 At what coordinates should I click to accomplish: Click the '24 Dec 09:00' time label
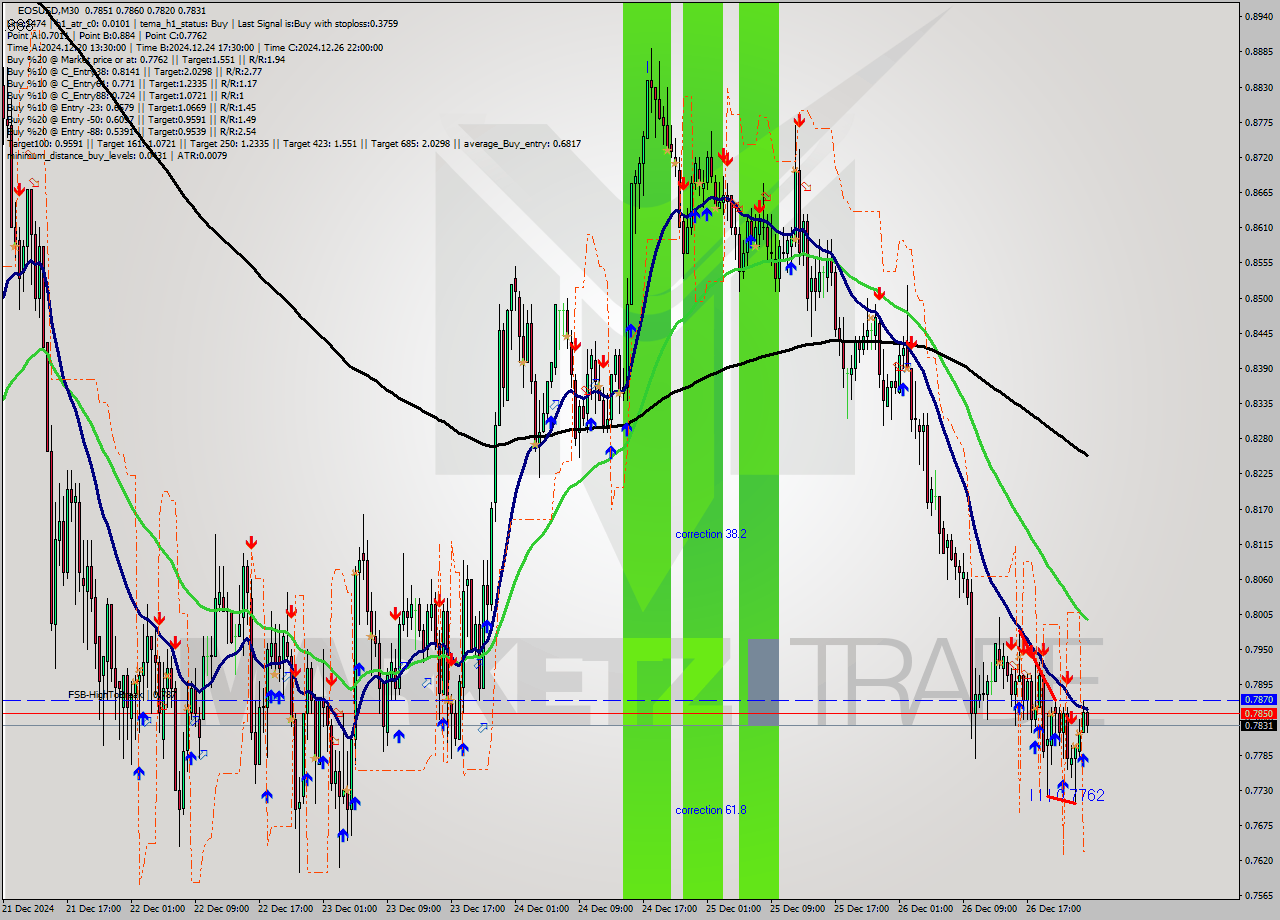[605, 909]
